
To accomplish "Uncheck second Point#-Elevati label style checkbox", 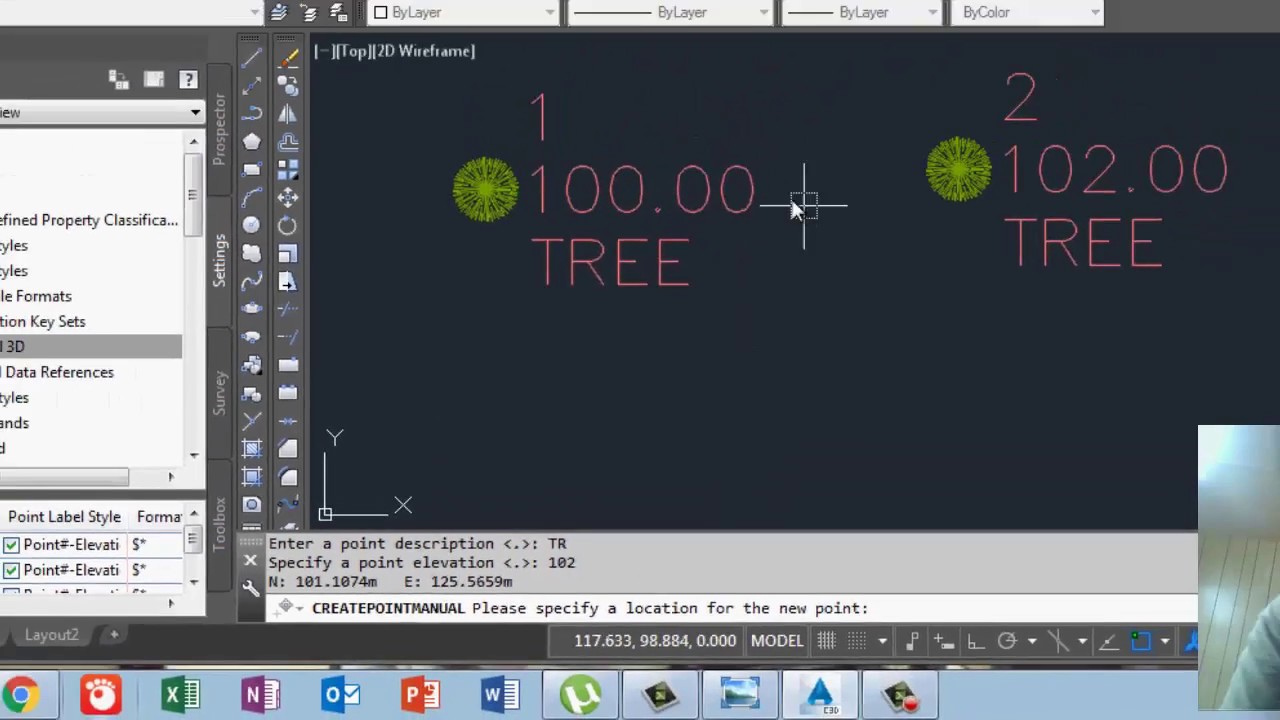I will coord(11,570).
